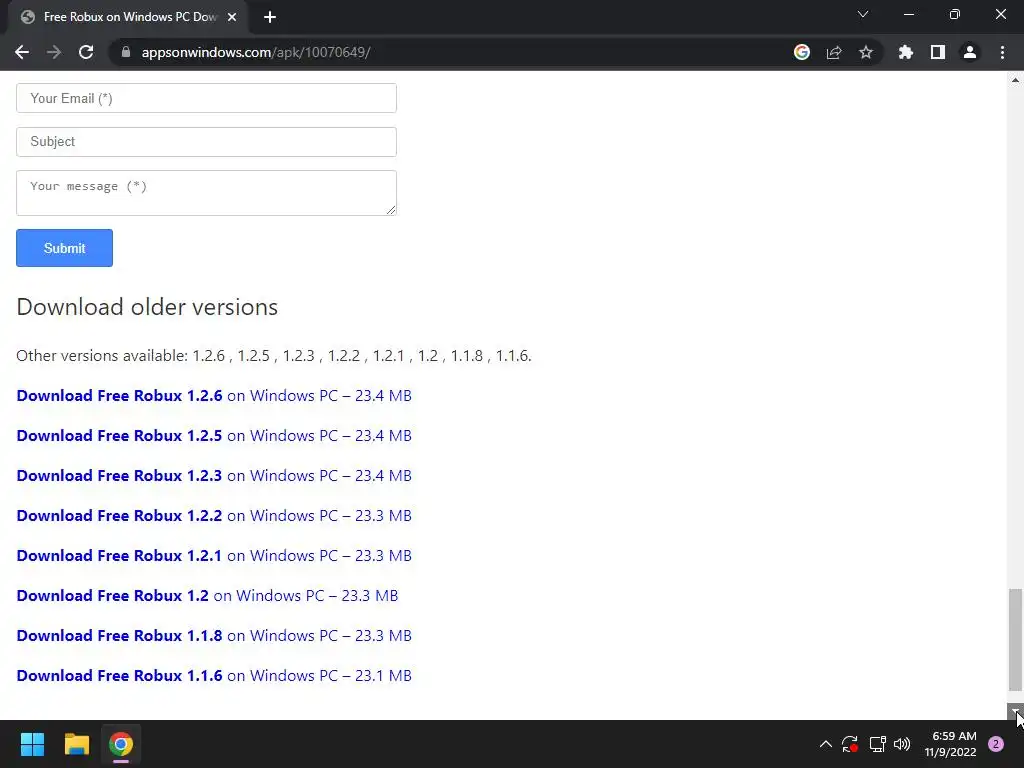Open Chrome three-dot menu
The height and width of the screenshot is (768, 1024).
click(1002, 52)
